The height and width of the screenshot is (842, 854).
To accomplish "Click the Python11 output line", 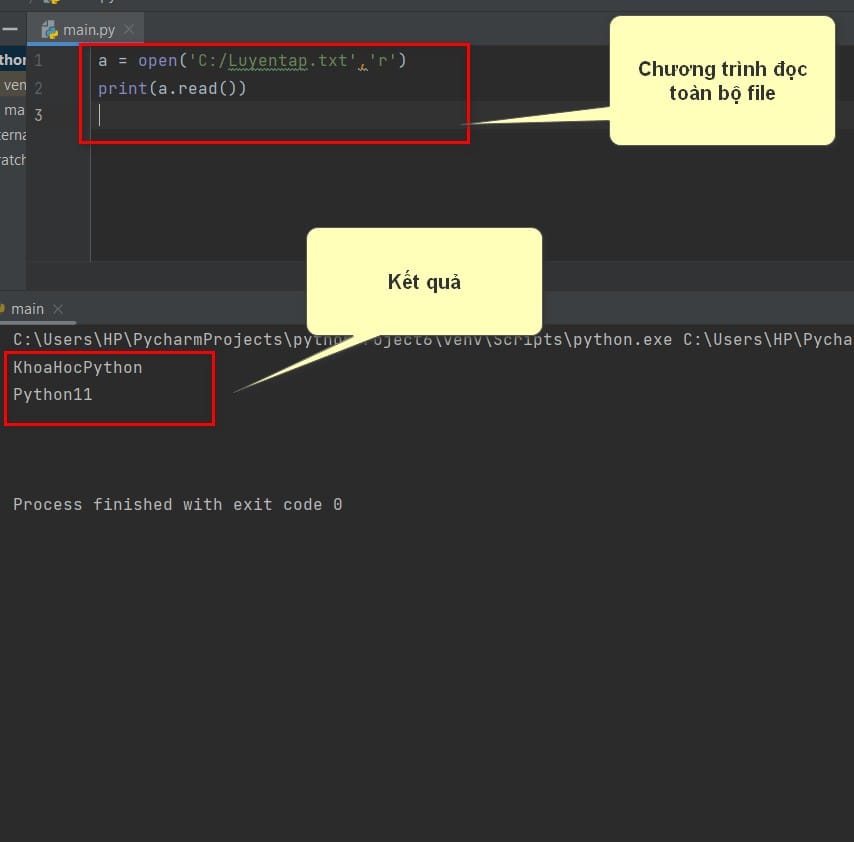I will click(x=53, y=395).
